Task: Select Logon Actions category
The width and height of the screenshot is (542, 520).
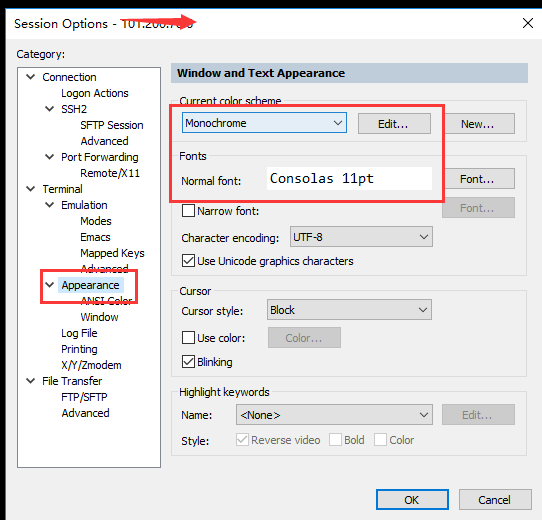Action: (x=95, y=93)
